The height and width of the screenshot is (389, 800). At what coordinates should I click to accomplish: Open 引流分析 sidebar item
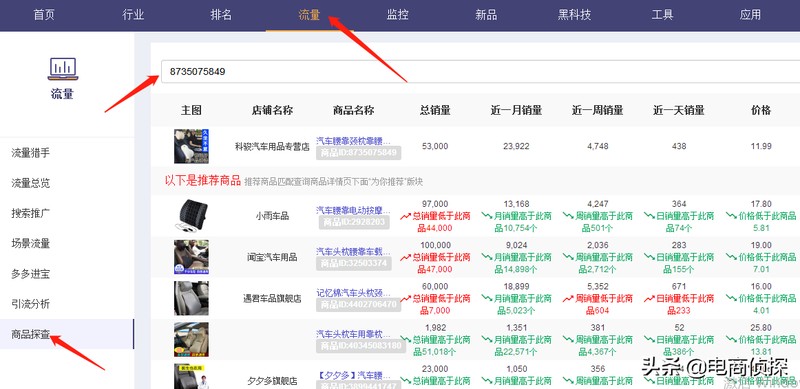point(31,304)
